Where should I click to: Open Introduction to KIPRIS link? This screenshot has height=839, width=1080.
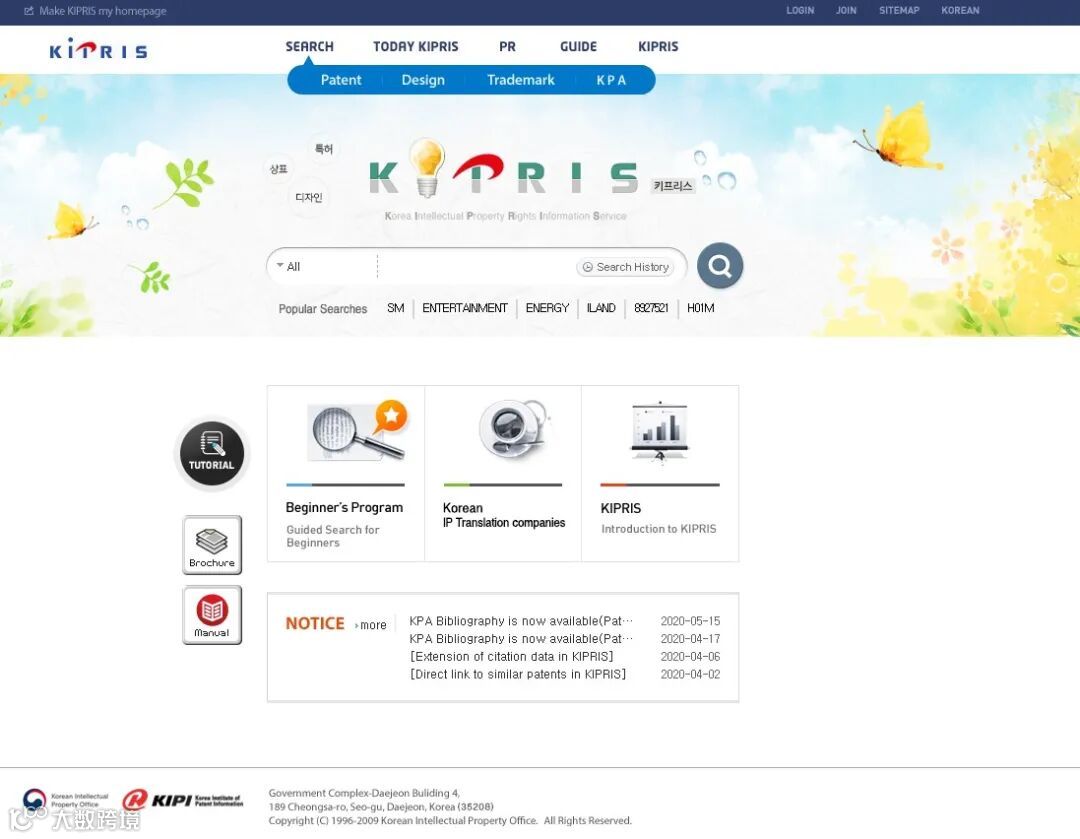point(658,529)
